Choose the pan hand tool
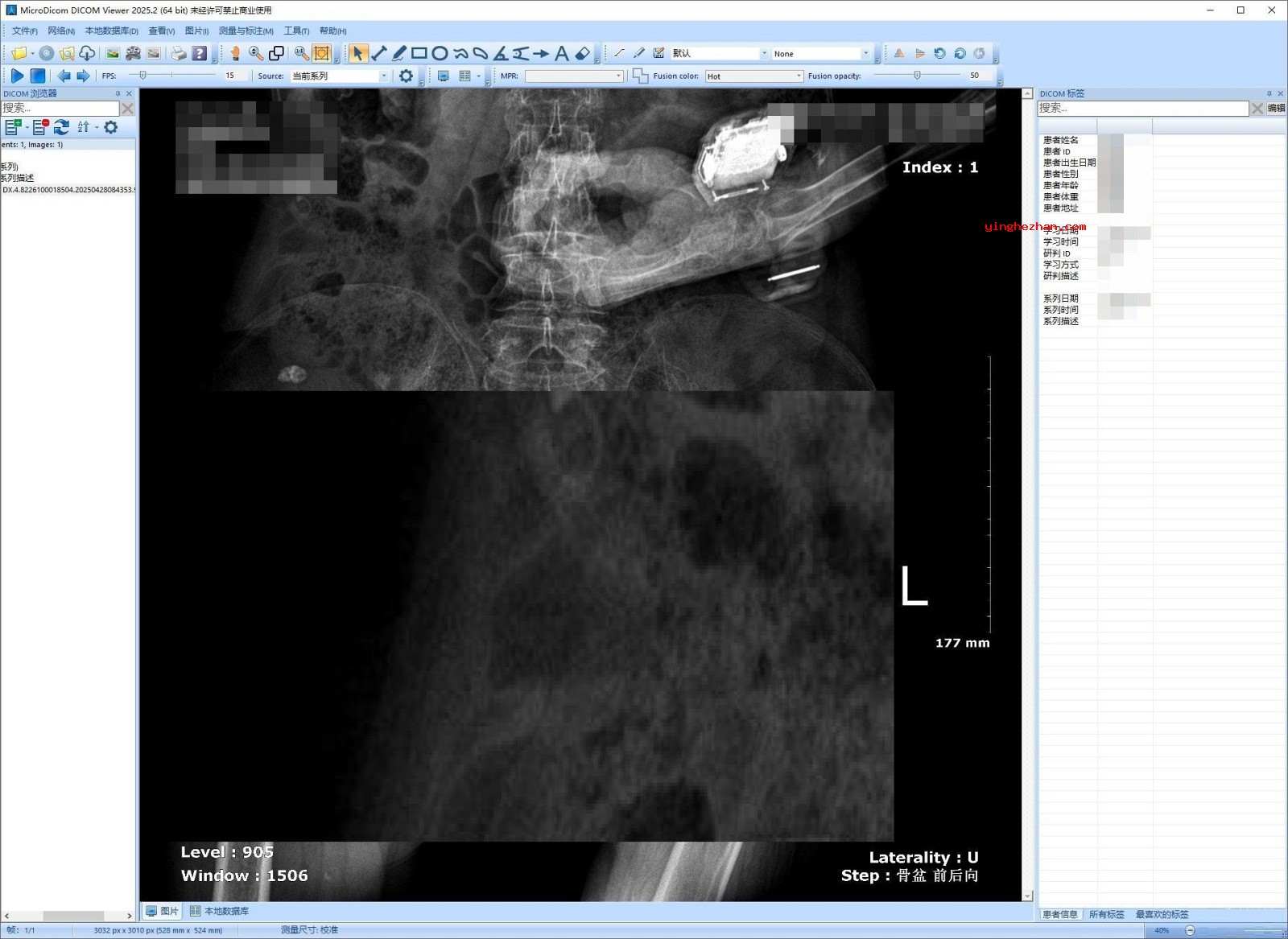This screenshot has height=939, width=1288. (235, 54)
